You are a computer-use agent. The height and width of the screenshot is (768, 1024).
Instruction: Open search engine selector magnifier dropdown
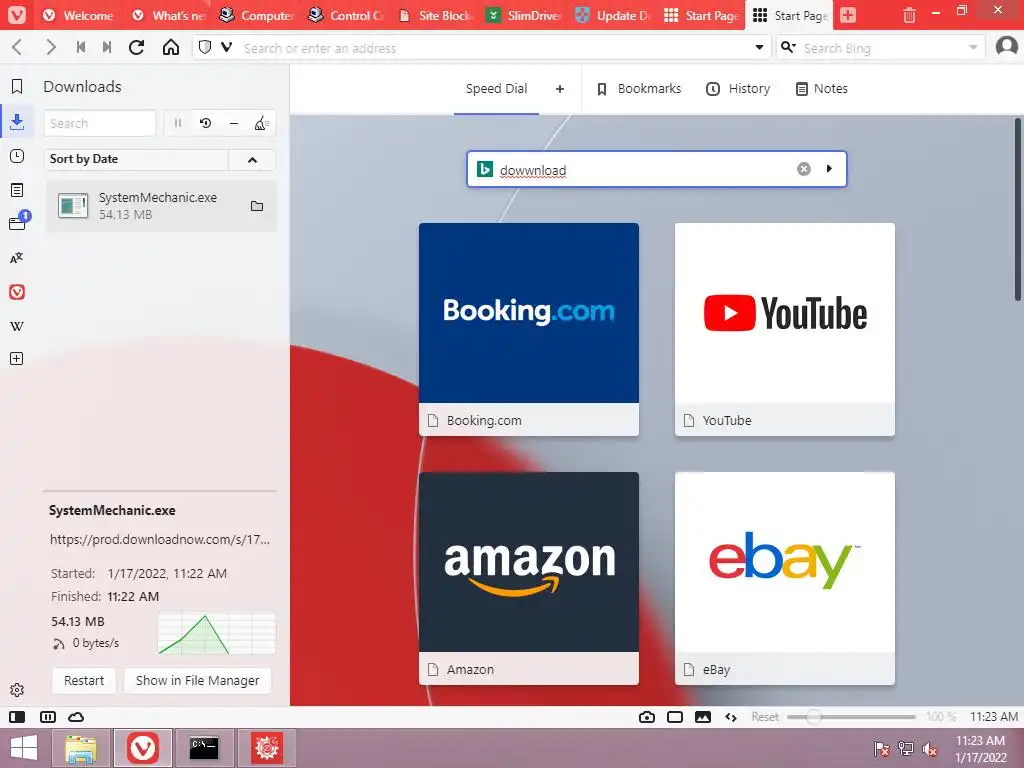[x=788, y=47]
